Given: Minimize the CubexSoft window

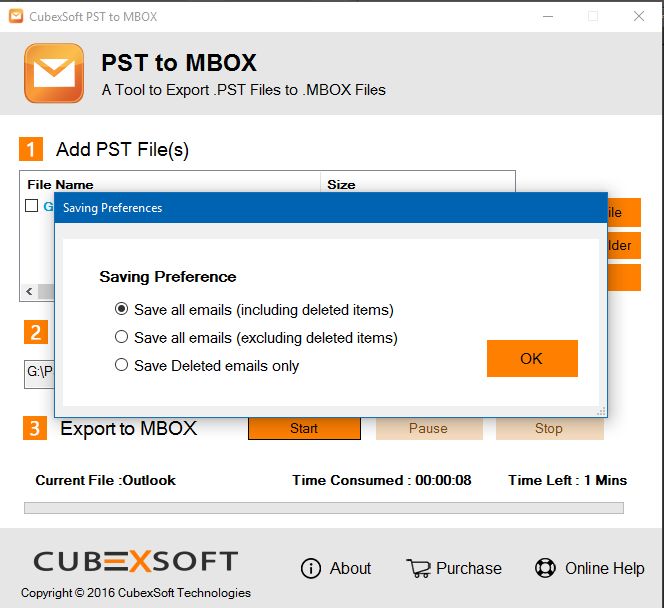Looking at the screenshot, I should coord(548,16).
